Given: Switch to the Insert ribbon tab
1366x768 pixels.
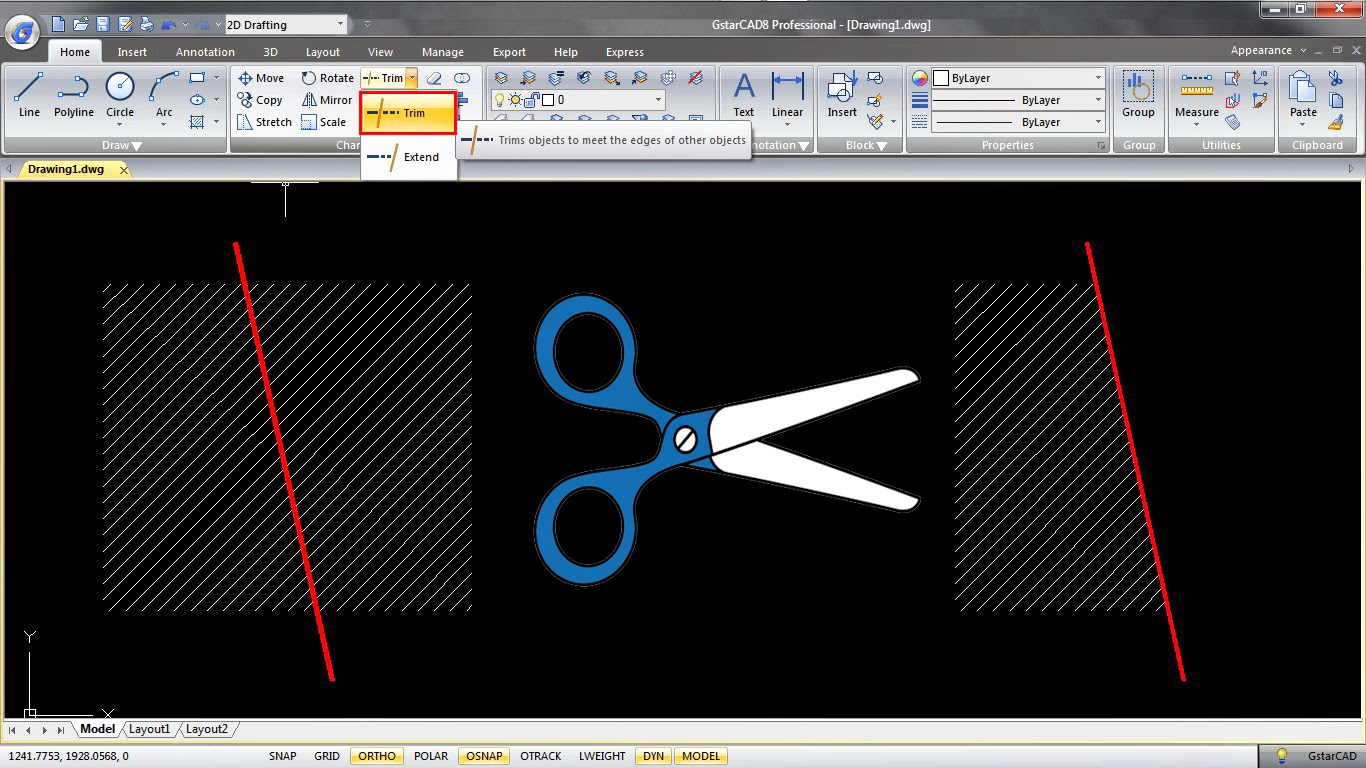Looking at the screenshot, I should coord(132,51).
